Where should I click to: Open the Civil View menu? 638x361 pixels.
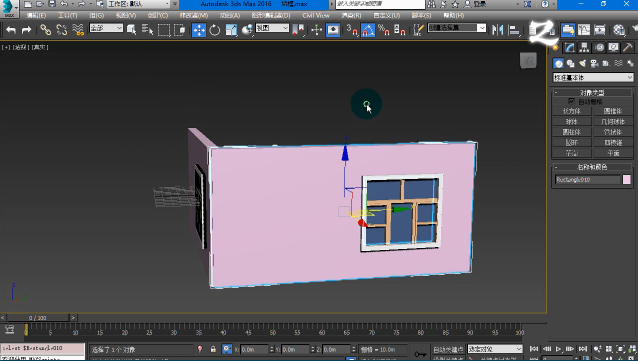pos(316,15)
